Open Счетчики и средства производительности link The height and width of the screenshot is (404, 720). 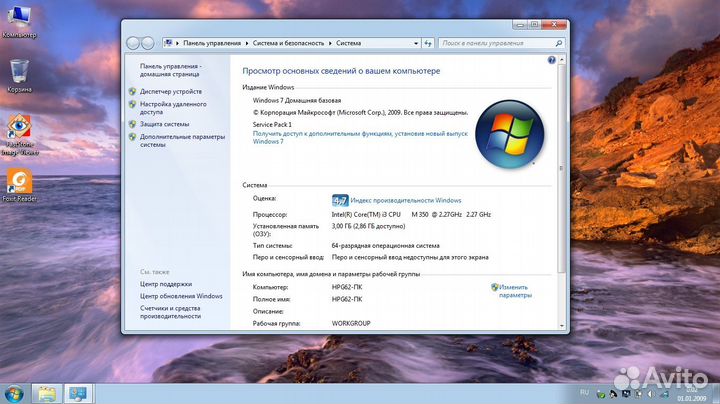pos(170,312)
